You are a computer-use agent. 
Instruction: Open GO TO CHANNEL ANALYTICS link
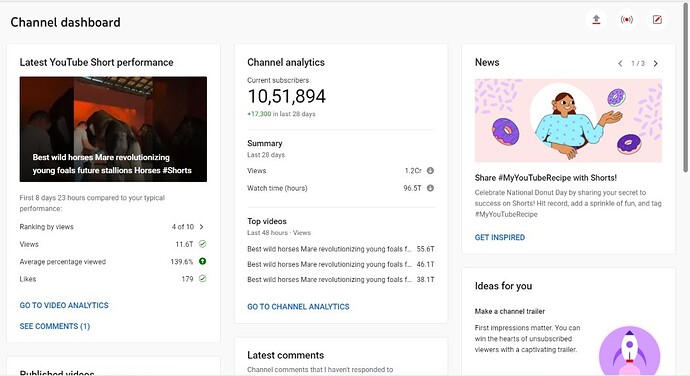tap(298, 306)
